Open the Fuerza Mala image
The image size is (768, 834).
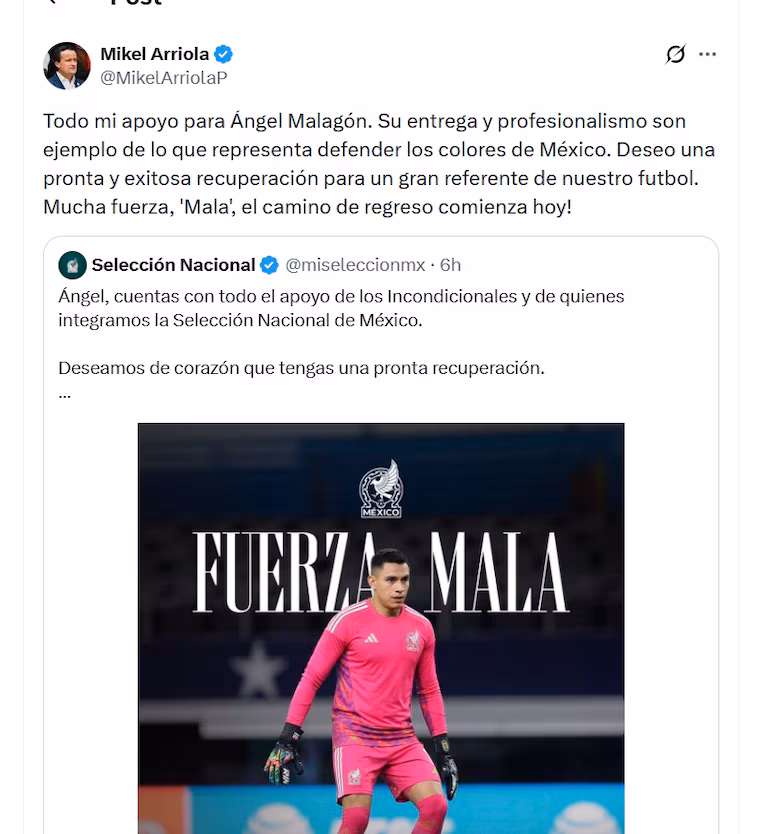[381, 628]
